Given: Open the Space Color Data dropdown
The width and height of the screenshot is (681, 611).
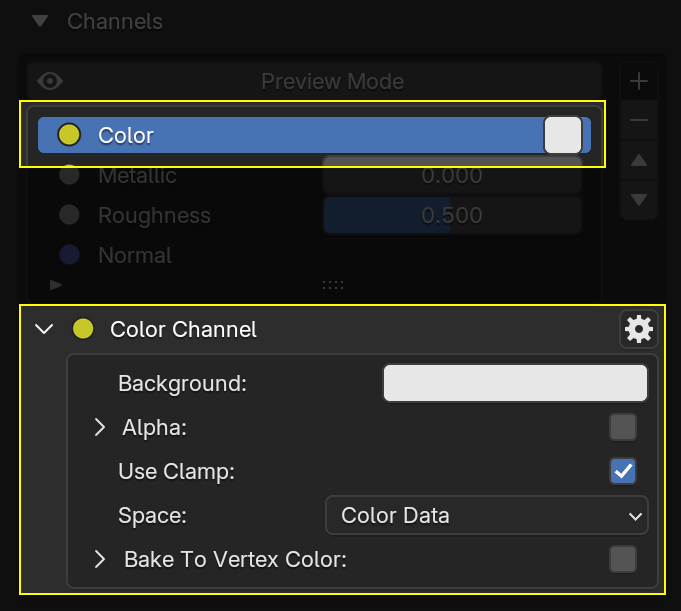Looking at the screenshot, I should coord(486,515).
